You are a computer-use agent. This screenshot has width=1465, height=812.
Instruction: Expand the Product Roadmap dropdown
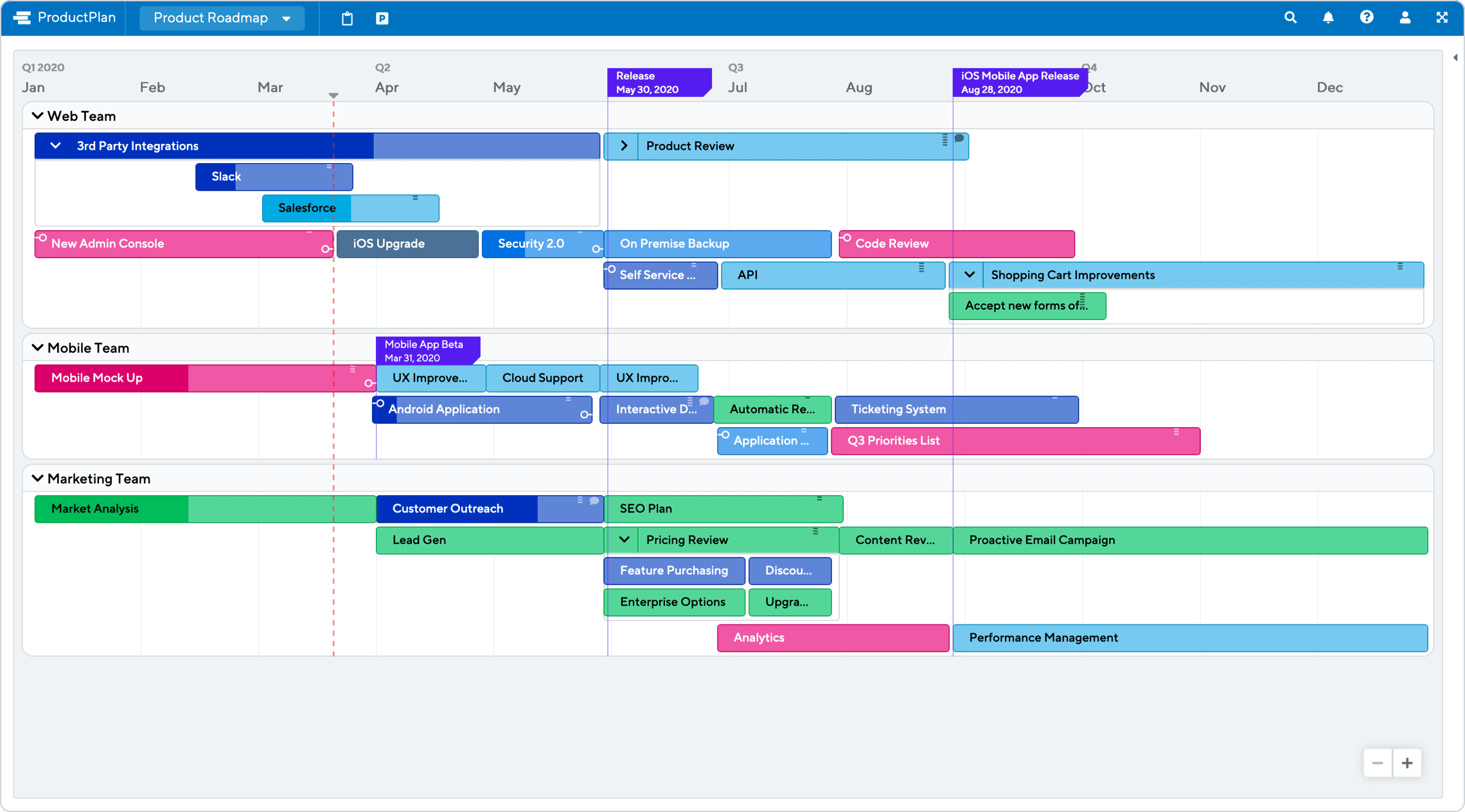tap(288, 17)
